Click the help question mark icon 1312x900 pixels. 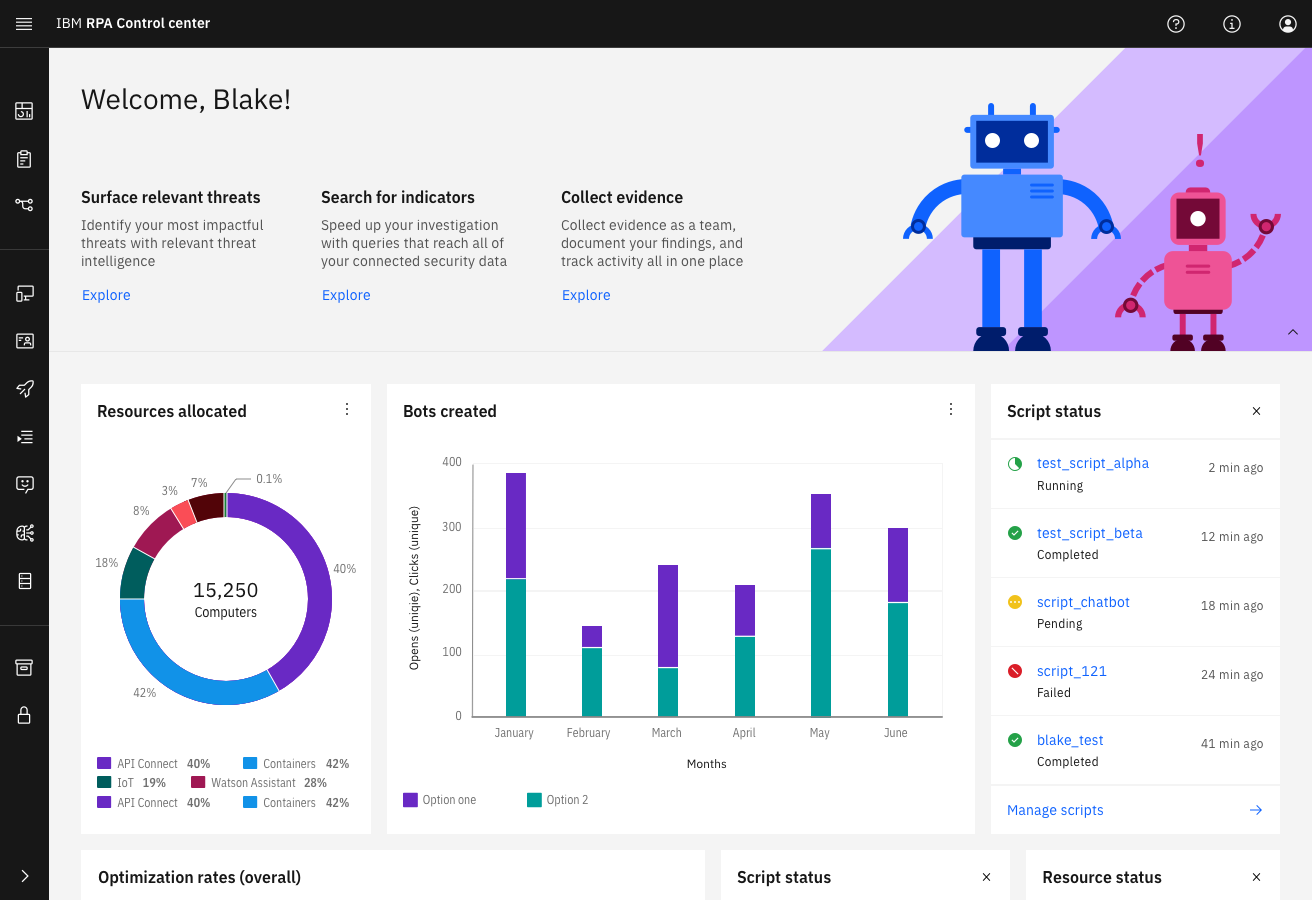tap(1176, 24)
